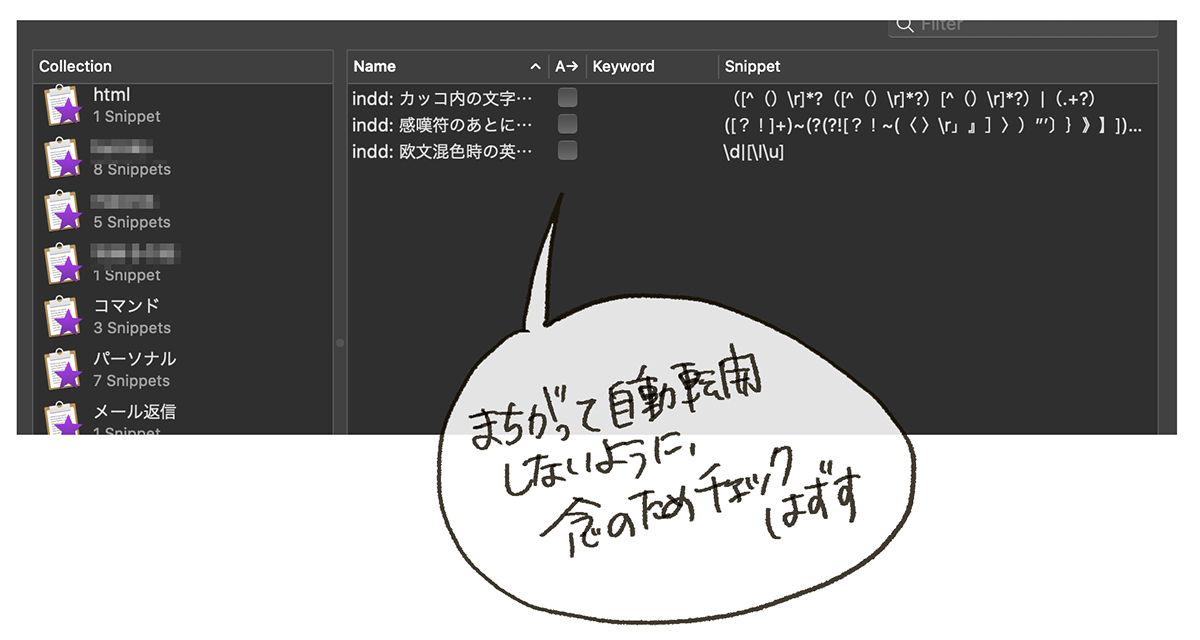This screenshot has width=1200, height=640.
Task: Toggle auto-expand checkbox for 欧文混色時の英 snippet
Action: point(567,151)
